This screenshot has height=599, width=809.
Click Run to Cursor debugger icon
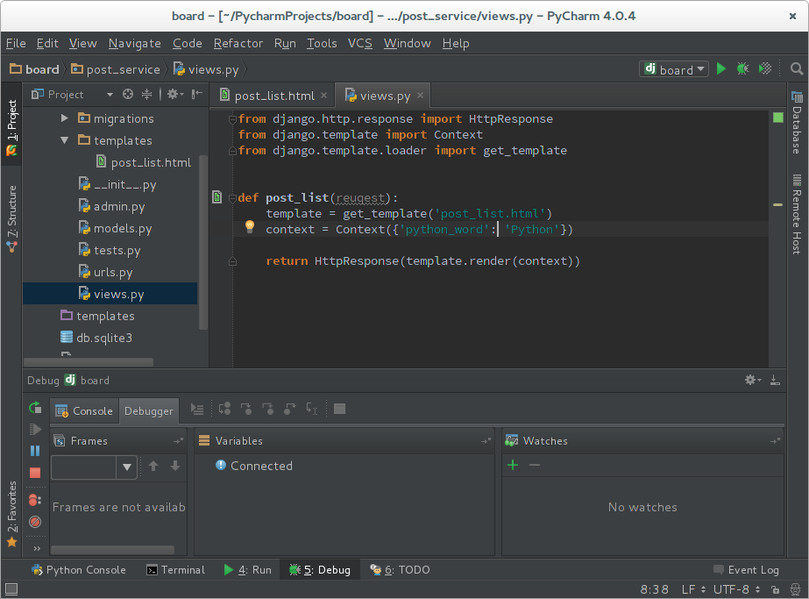click(312, 409)
